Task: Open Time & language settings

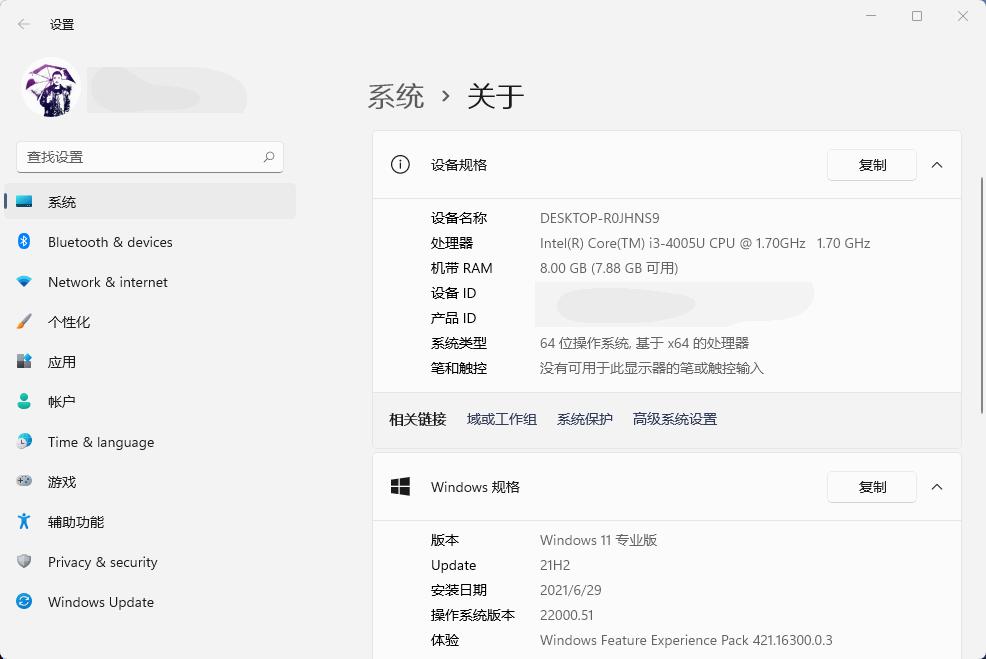Action: coord(100,442)
